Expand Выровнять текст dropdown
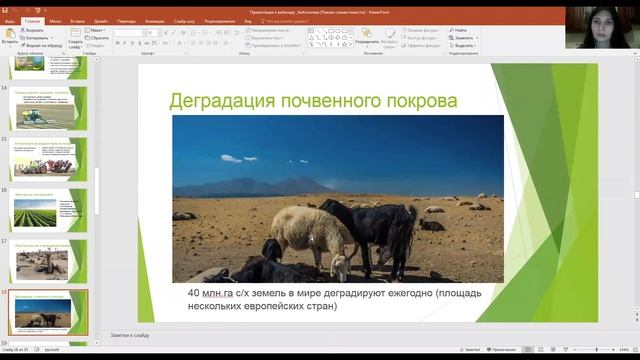Viewport: 640px width, 360px height. pos(264,38)
